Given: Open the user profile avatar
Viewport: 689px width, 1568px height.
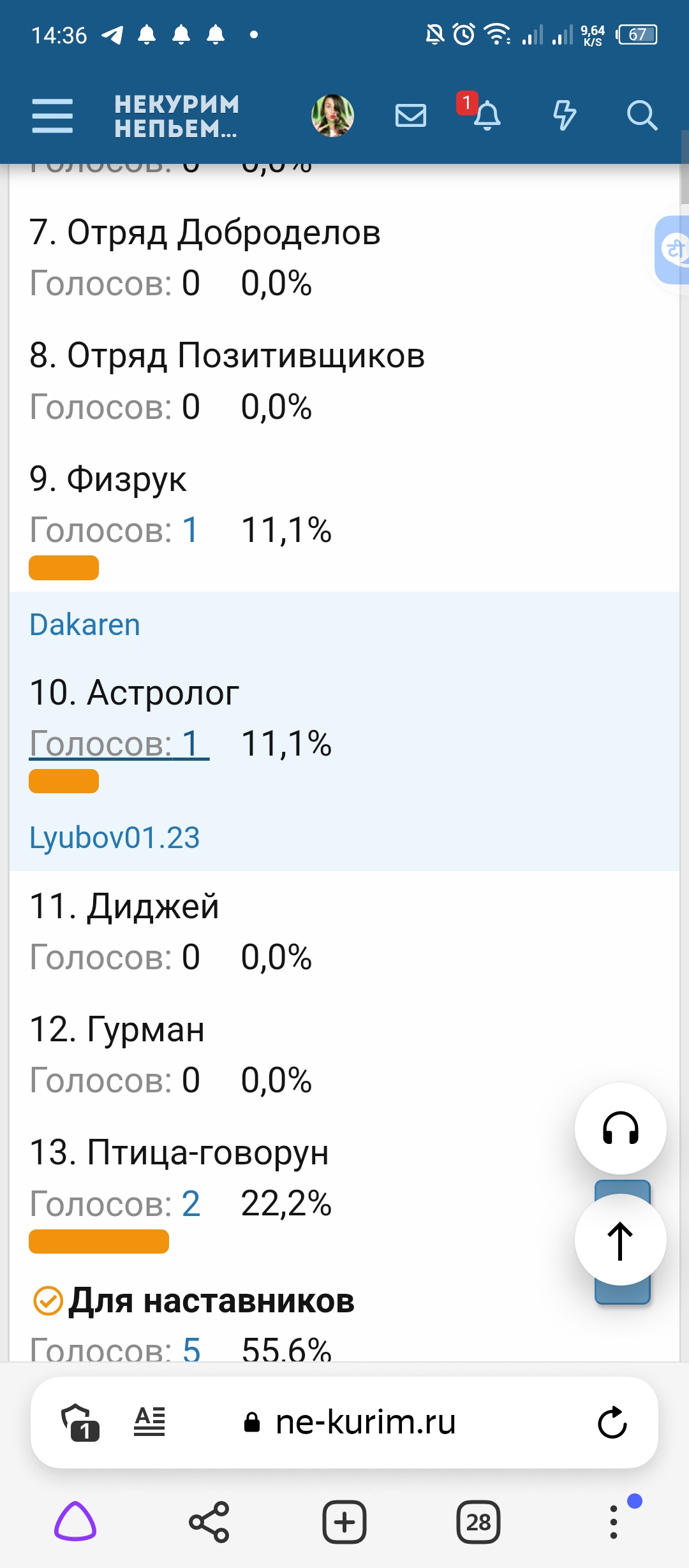Looking at the screenshot, I should coord(332,116).
